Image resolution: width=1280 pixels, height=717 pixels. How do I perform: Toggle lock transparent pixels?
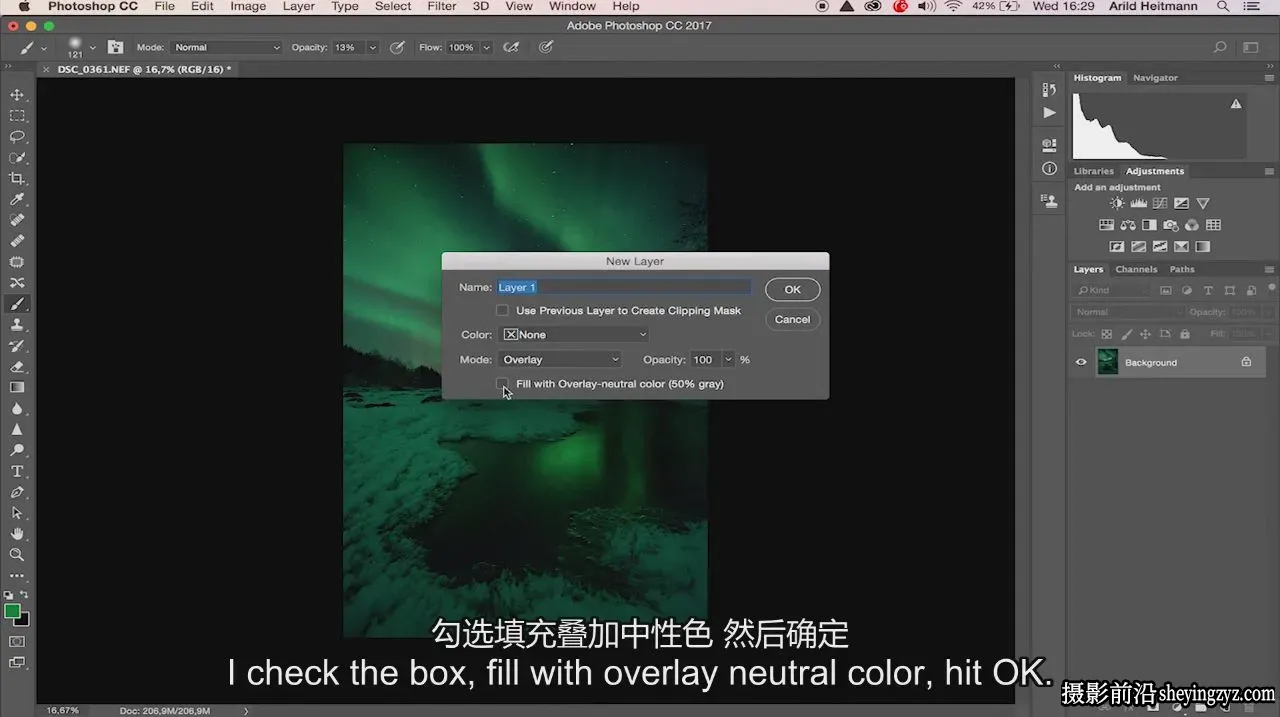point(1107,334)
